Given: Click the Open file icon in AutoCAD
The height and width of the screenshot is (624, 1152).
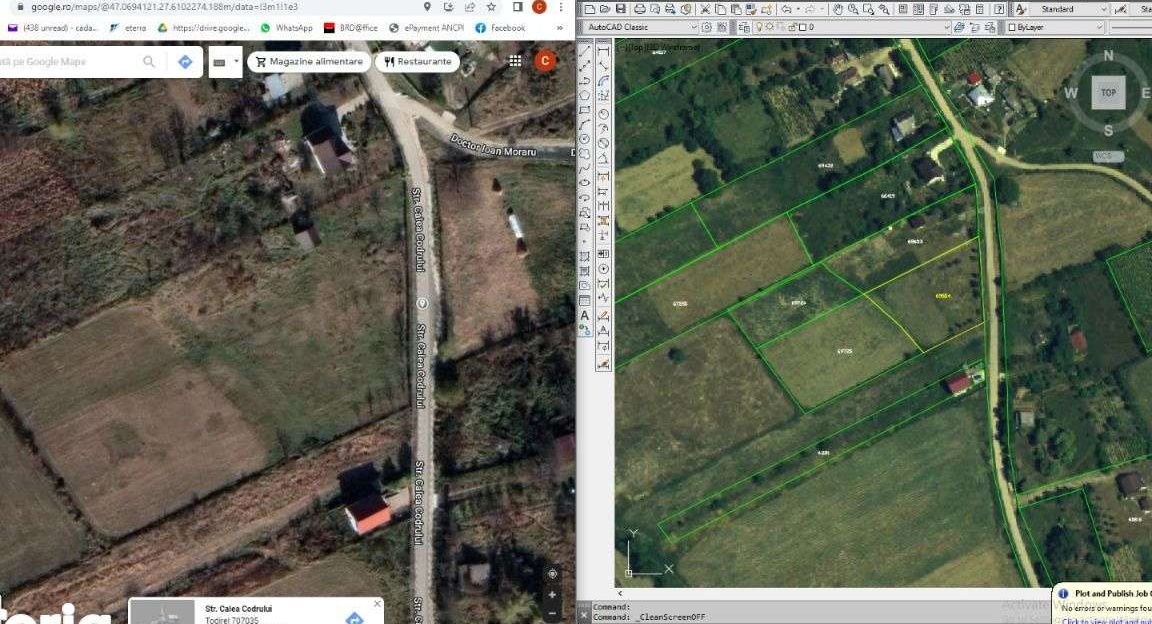Looking at the screenshot, I should coord(605,9).
